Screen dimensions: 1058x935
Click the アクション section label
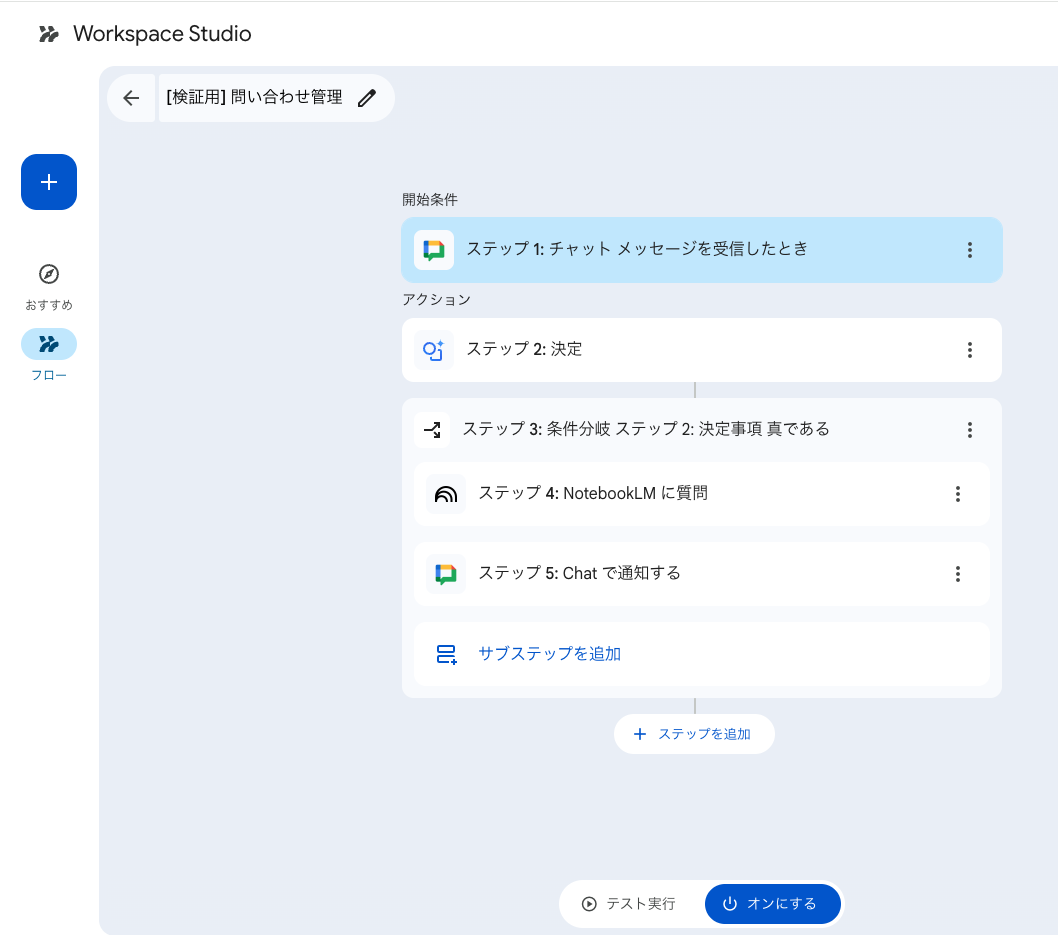tap(436, 300)
